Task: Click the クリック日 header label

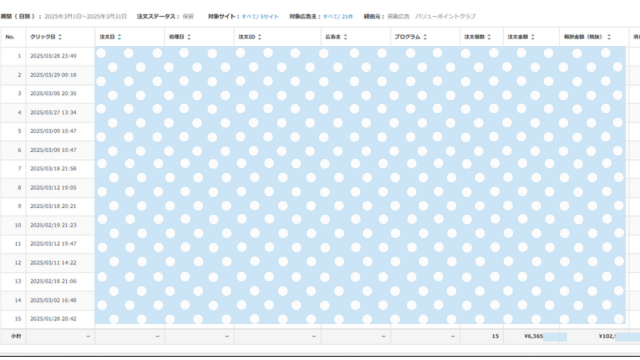Action: pyautogui.click(x=43, y=37)
